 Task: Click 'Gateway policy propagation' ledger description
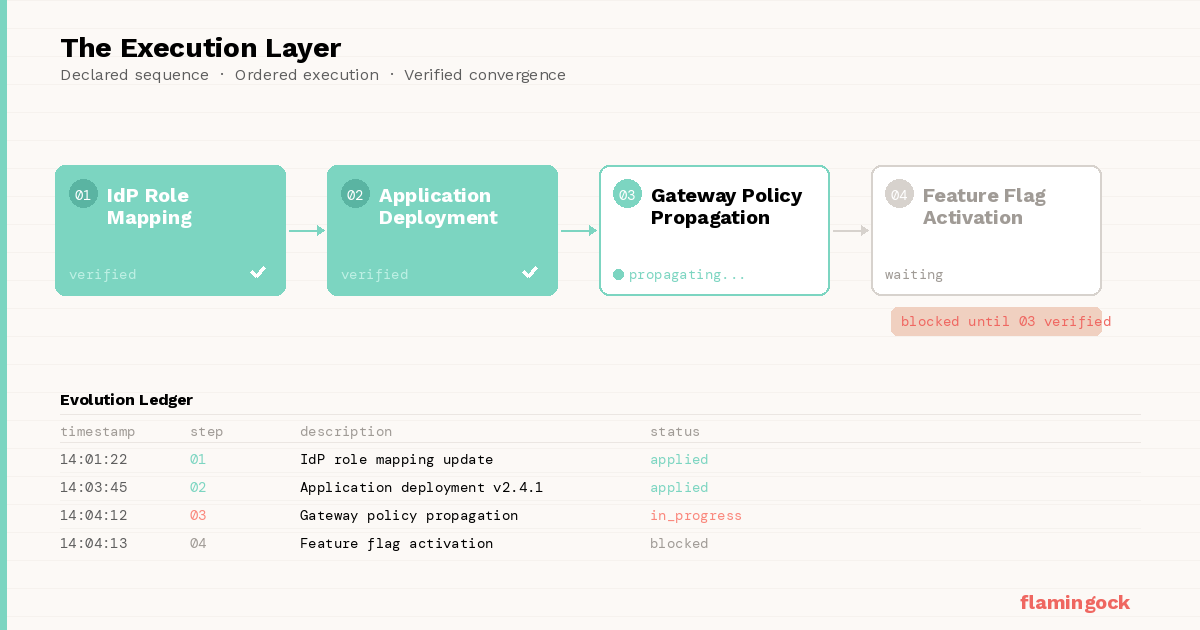point(409,516)
